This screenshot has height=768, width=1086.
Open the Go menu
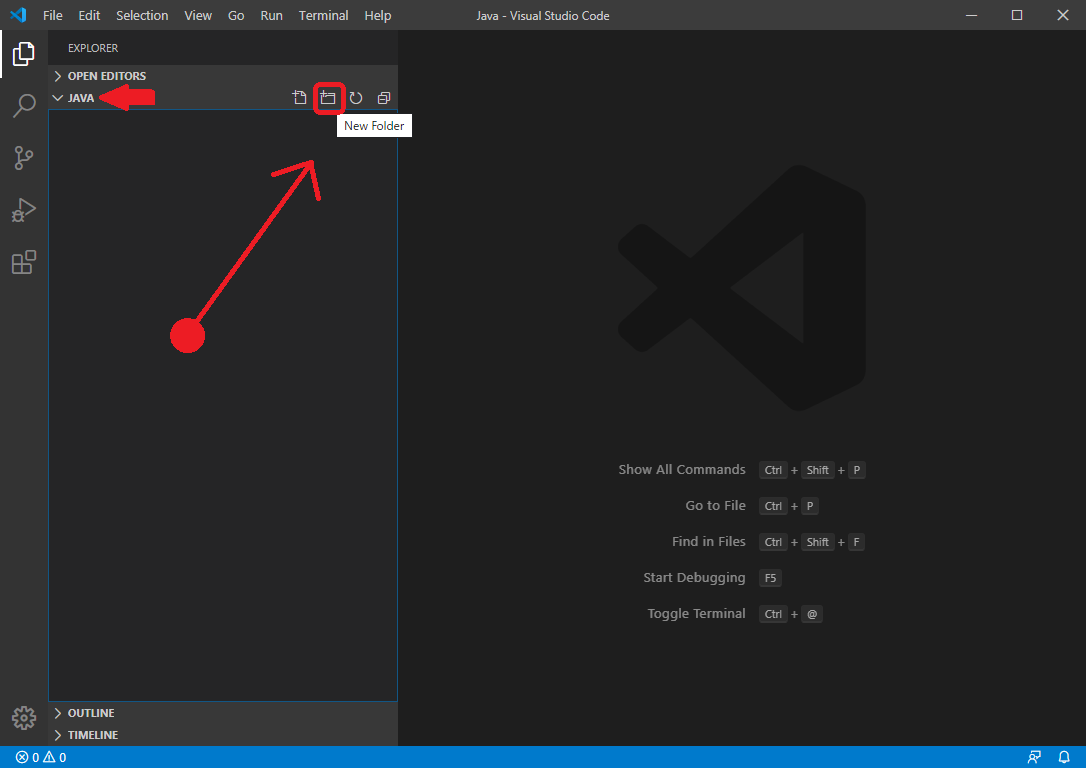[x=236, y=15]
